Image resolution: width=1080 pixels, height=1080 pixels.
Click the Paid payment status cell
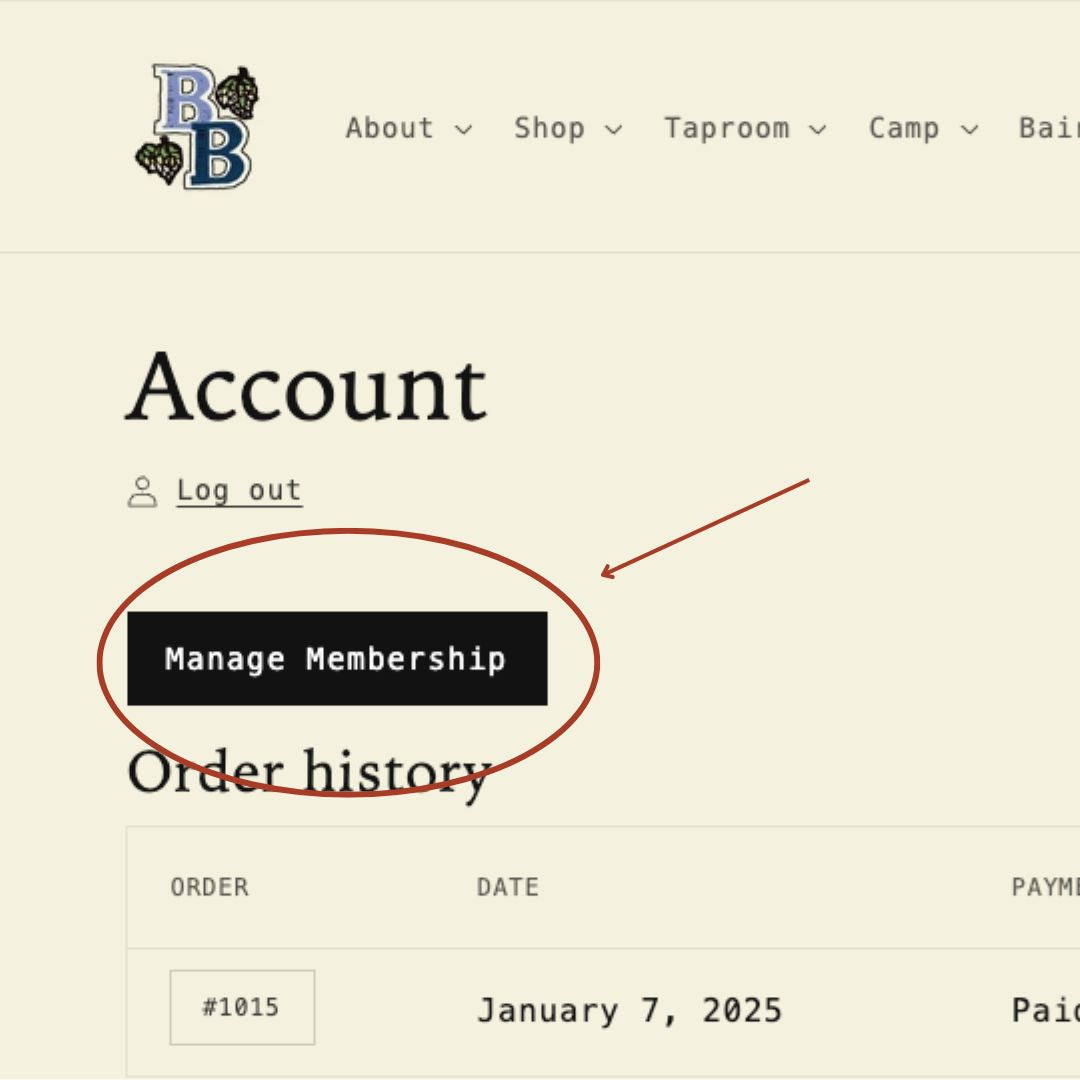[x=1045, y=1010]
